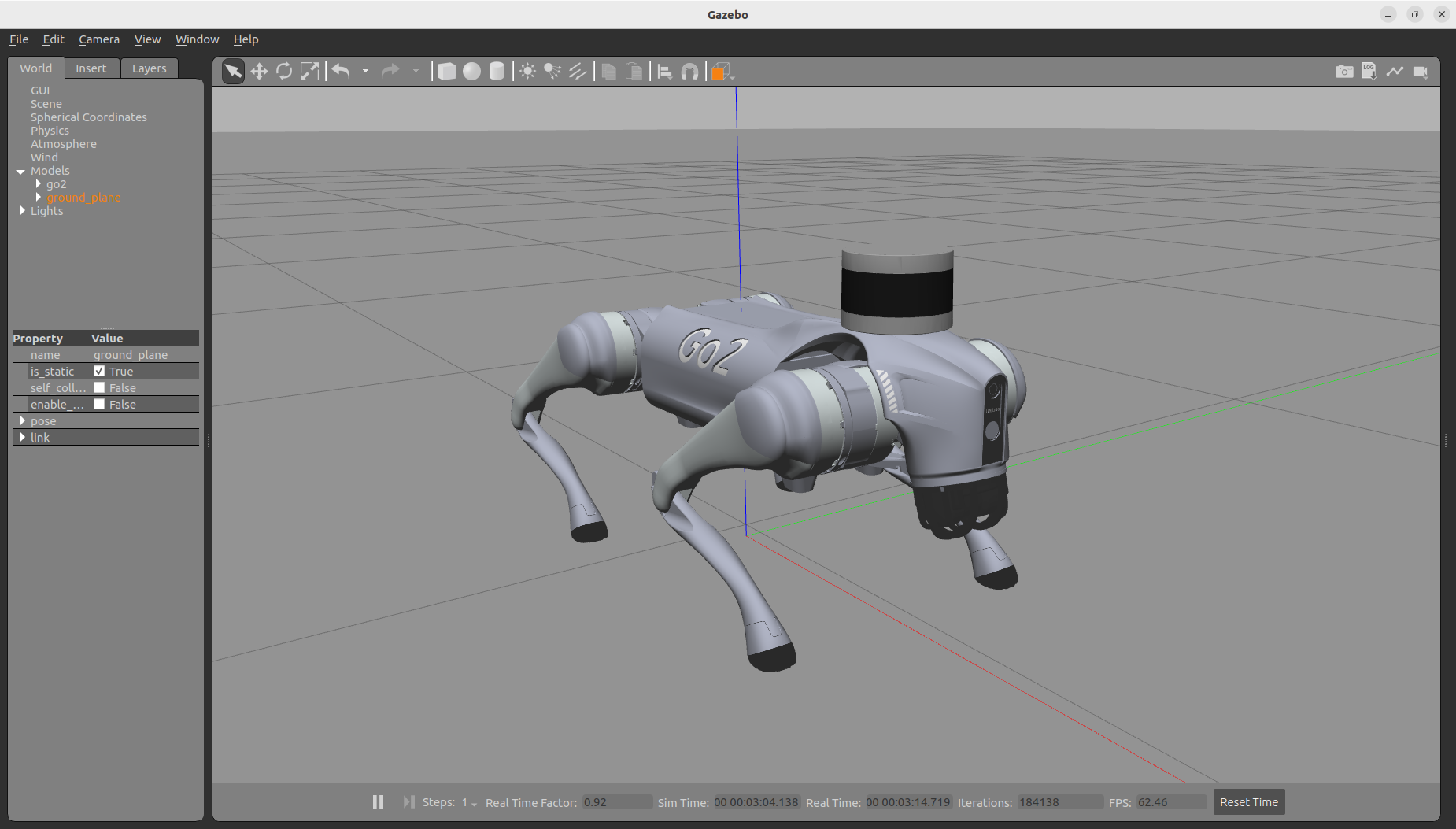Click the Real Time Factor value

tap(617, 802)
